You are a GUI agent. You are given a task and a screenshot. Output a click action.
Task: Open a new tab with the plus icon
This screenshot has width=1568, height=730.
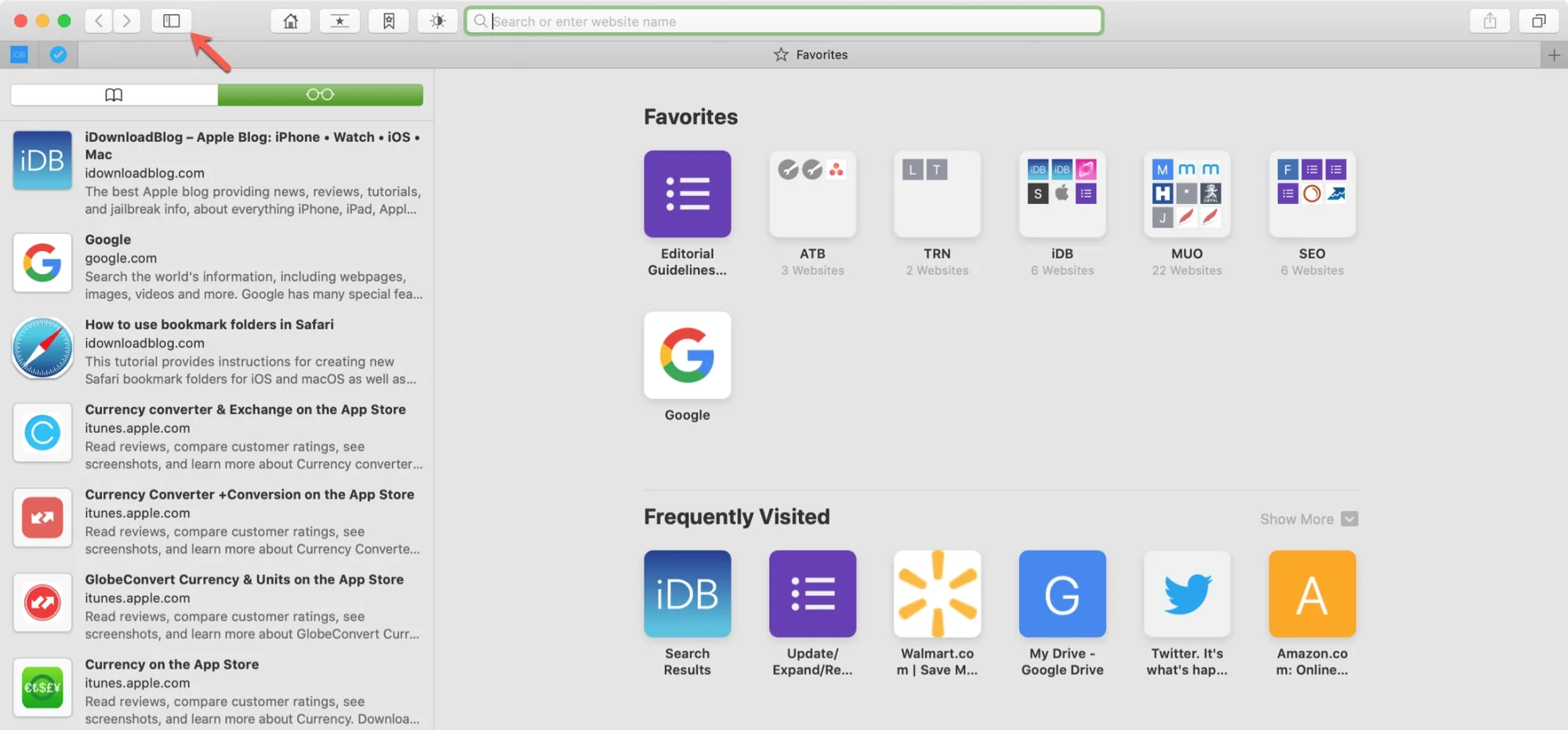(1555, 54)
